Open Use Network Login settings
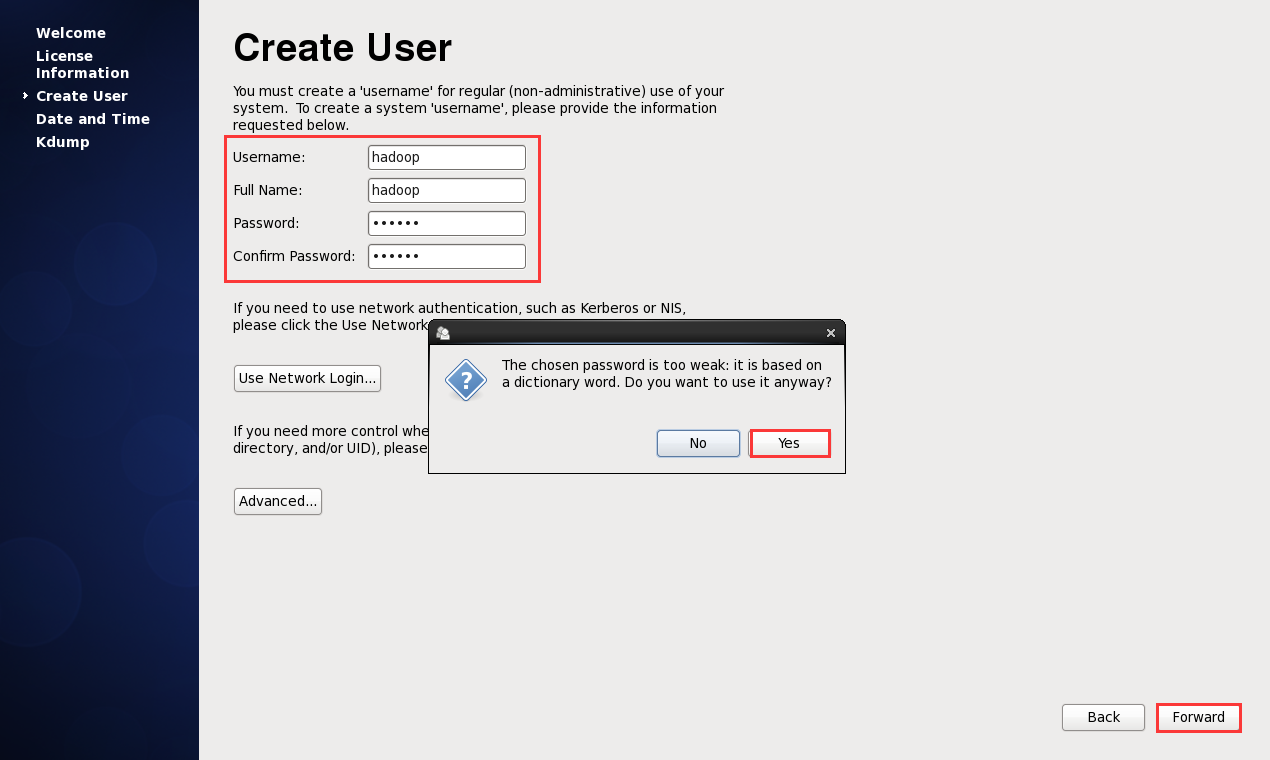Screen dimensions: 1270x760 pyautogui.click(x=307, y=378)
